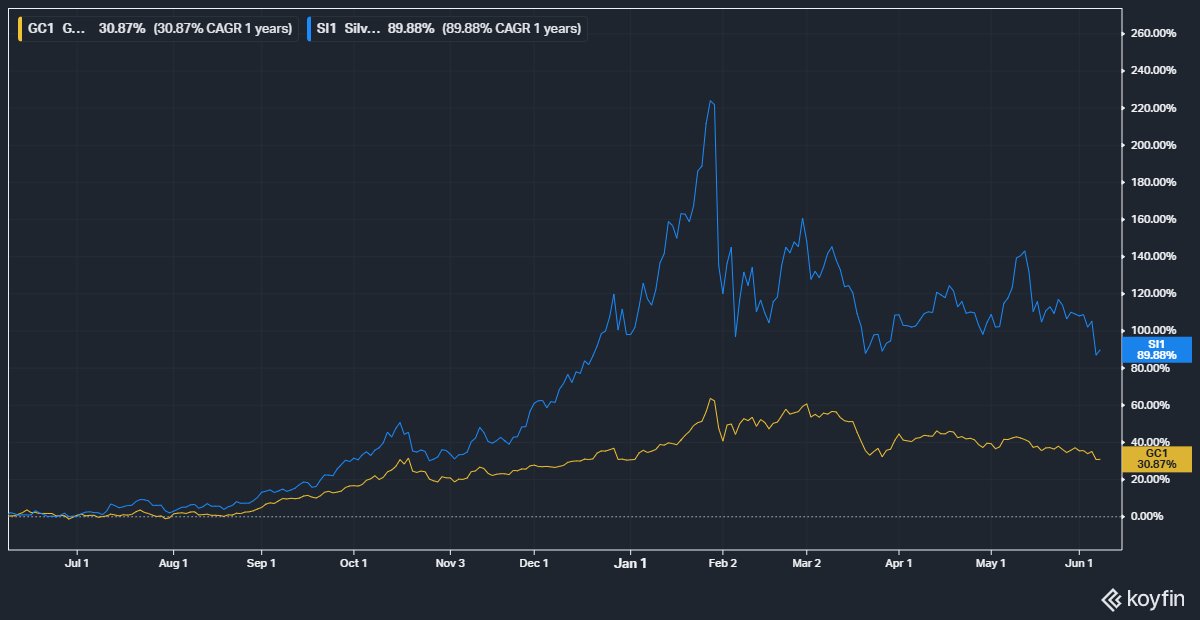
Task: Click the koyfin logo
Action: tap(1143, 599)
